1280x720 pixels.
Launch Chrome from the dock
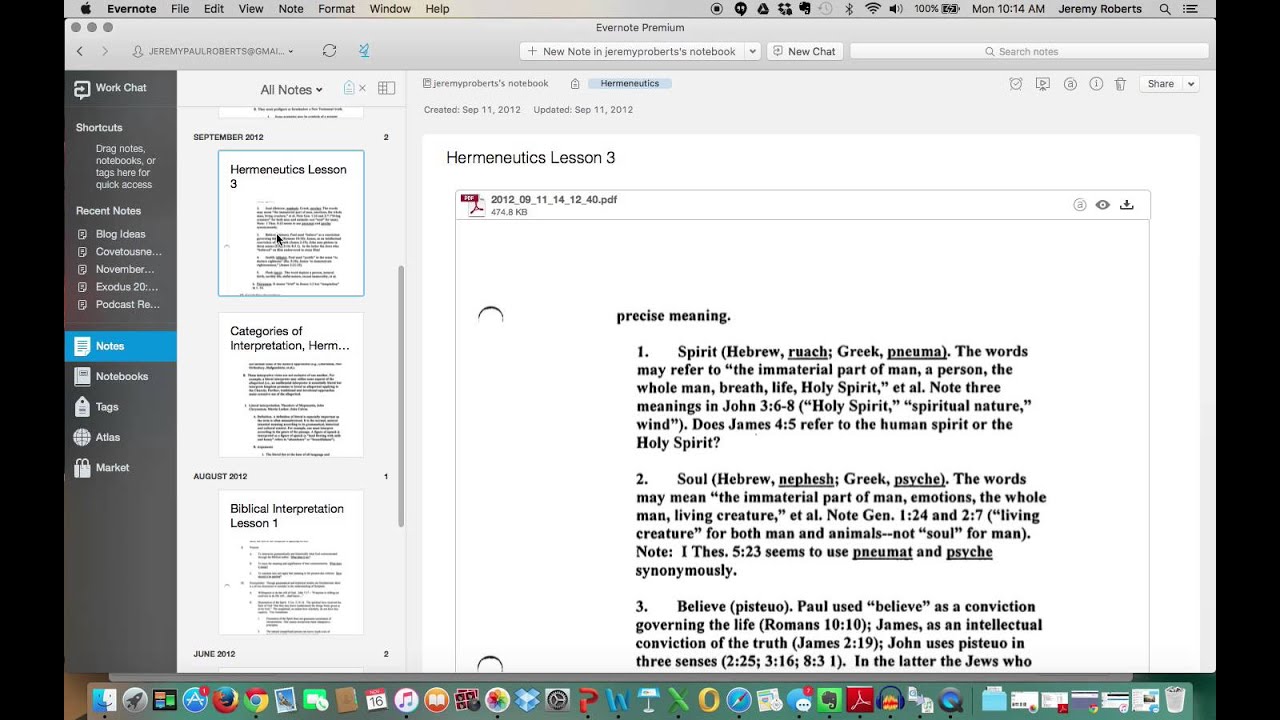click(256, 701)
